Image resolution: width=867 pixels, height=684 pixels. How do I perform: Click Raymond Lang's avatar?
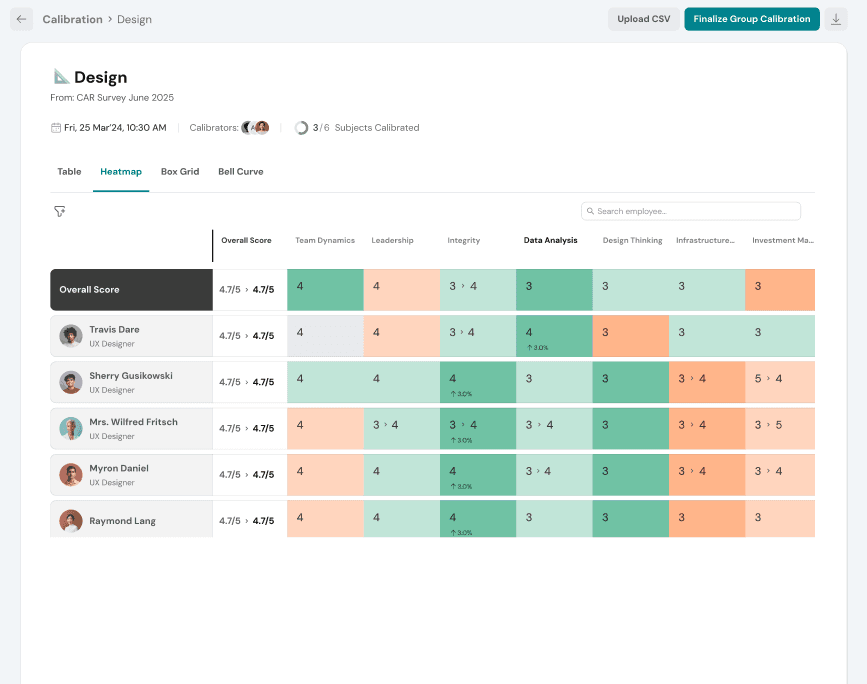pyautogui.click(x=71, y=521)
